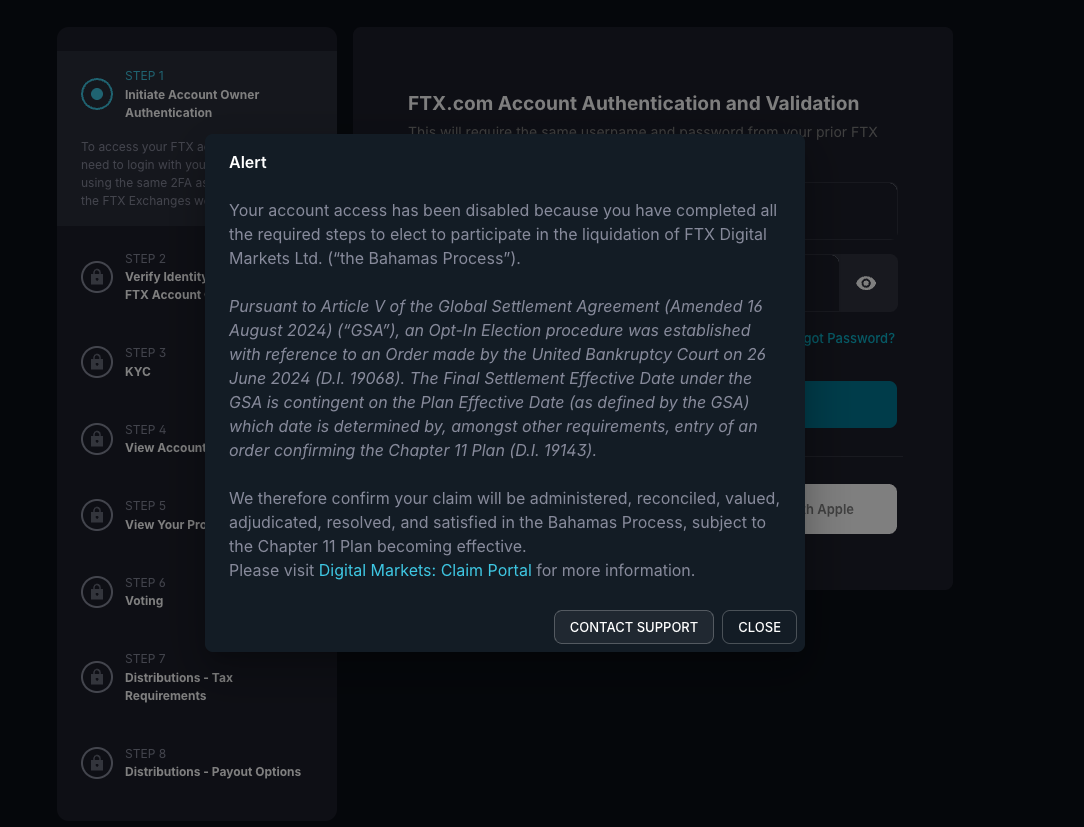Click the paragraph starting 'Your account access has been disabled'
The height and width of the screenshot is (827, 1084).
pyautogui.click(x=503, y=234)
